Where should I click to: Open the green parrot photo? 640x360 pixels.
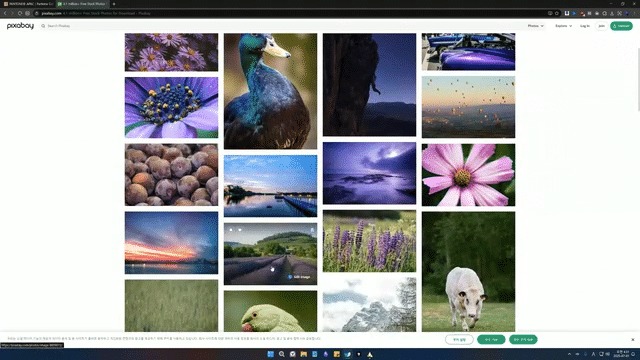[x=270, y=311]
